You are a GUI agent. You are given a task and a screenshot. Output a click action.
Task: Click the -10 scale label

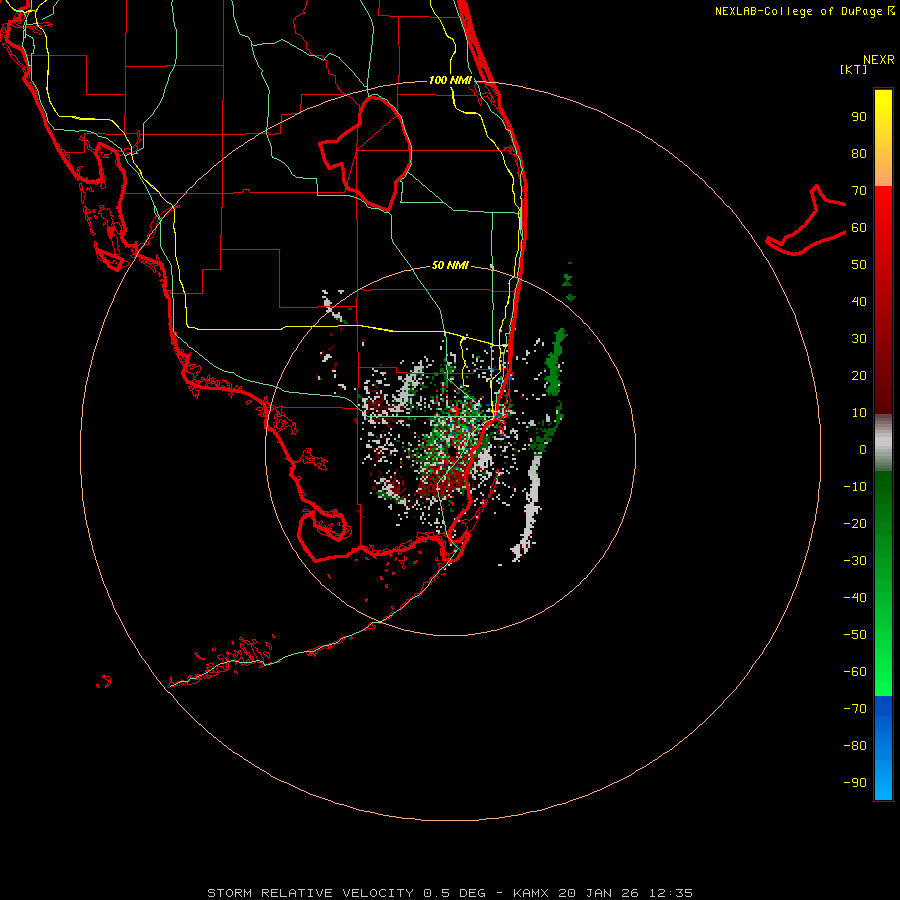tap(855, 487)
